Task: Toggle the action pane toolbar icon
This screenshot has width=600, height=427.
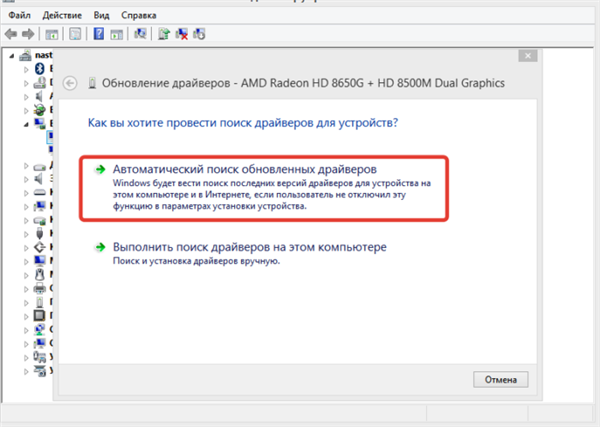Action: [x=116, y=34]
